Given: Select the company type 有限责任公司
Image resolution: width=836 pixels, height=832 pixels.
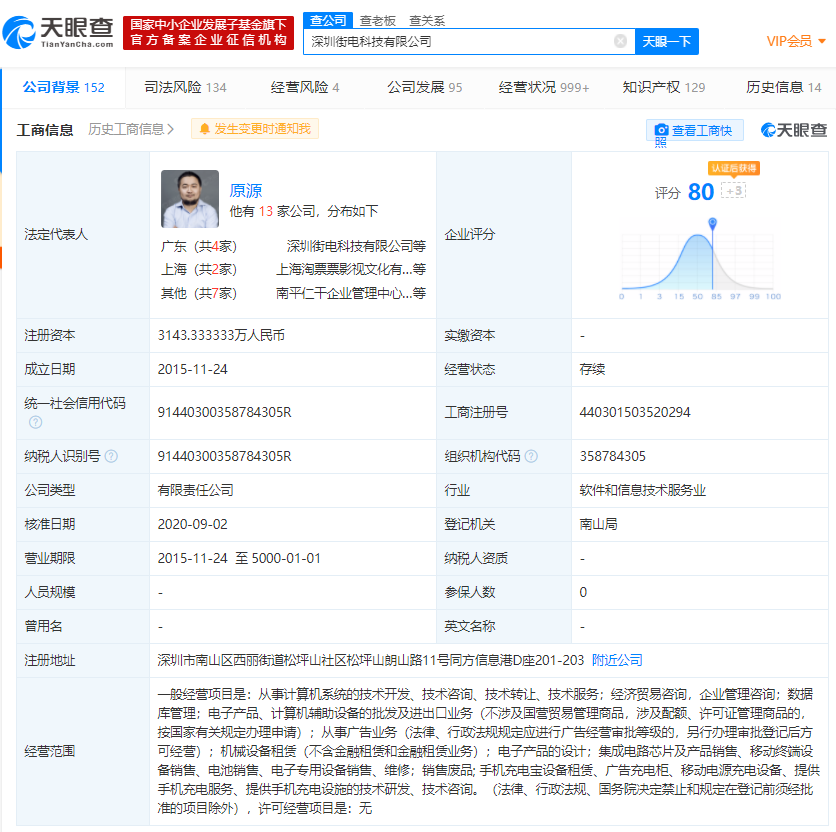Looking at the screenshot, I should tap(196, 491).
